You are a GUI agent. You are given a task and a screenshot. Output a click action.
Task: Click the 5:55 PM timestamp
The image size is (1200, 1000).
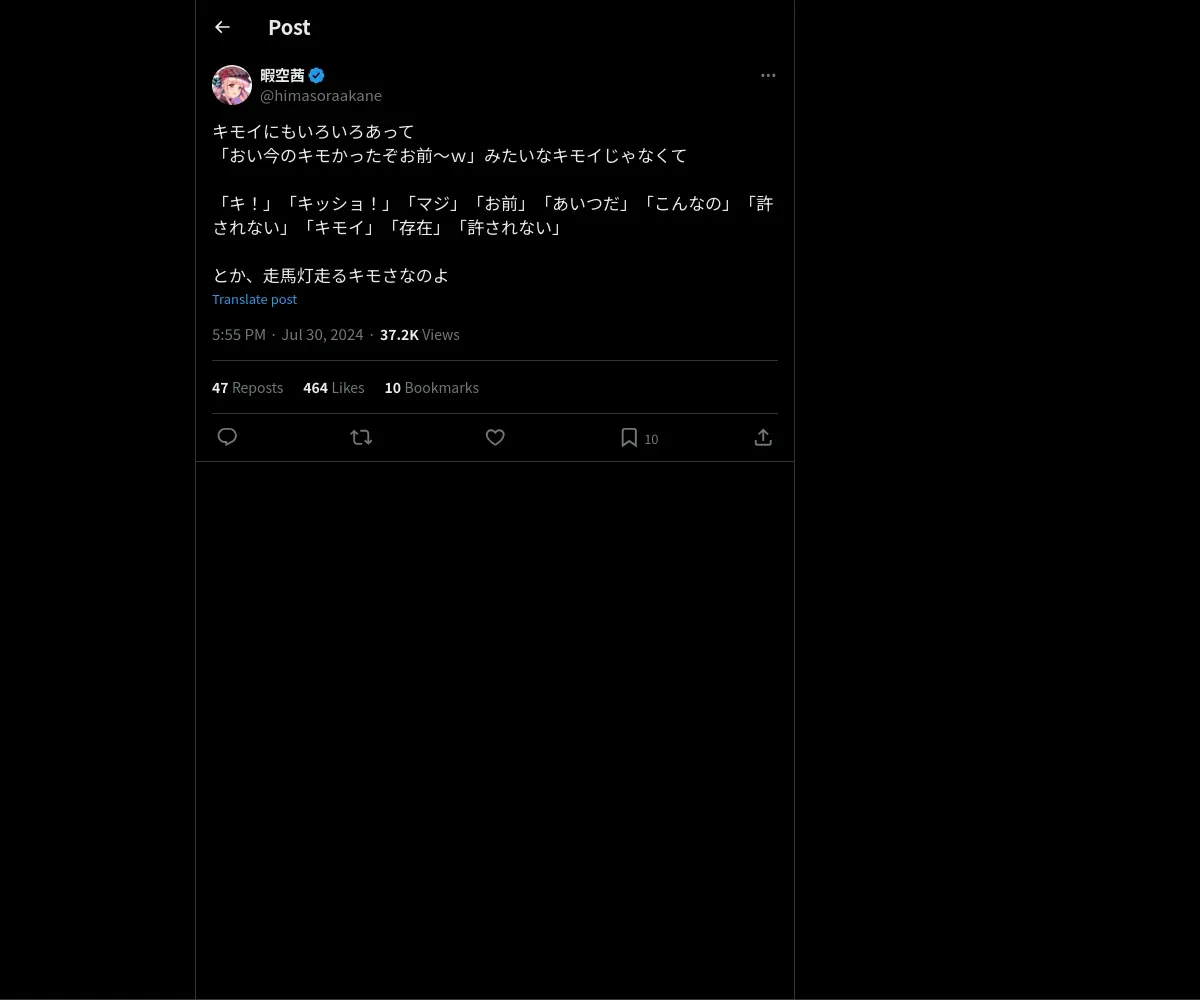(x=239, y=335)
